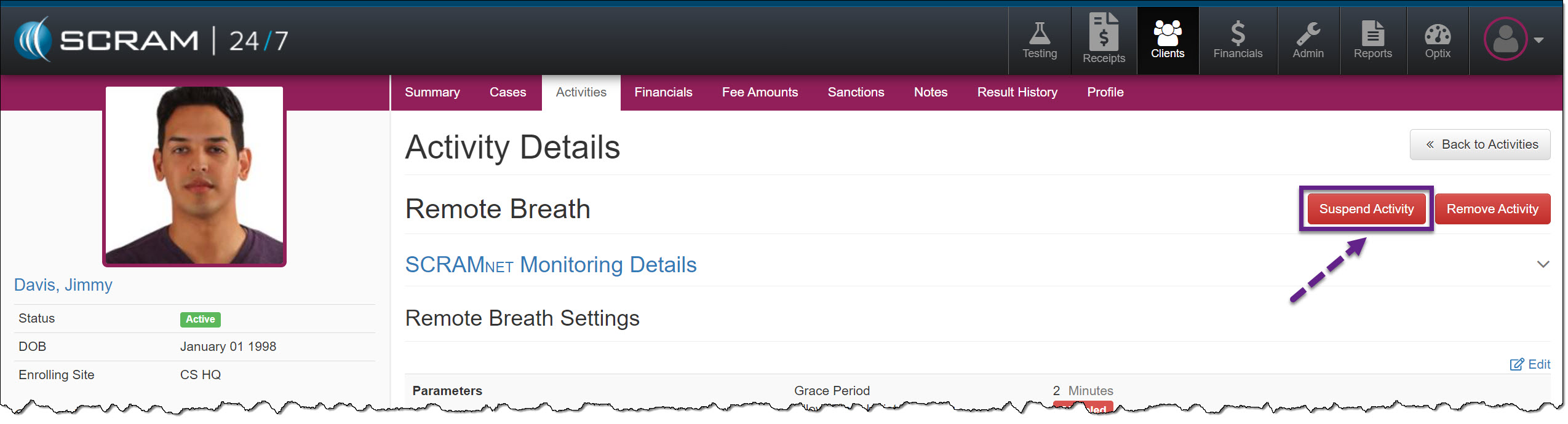Switch to the Sanctions tab
The height and width of the screenshot is (424, 1568).
(x=856, y=92)
